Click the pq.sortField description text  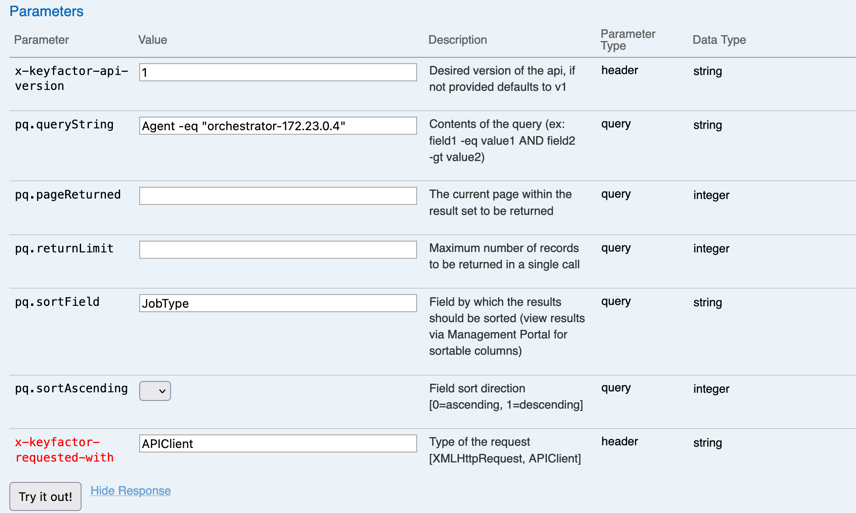[x=507, y=326]
